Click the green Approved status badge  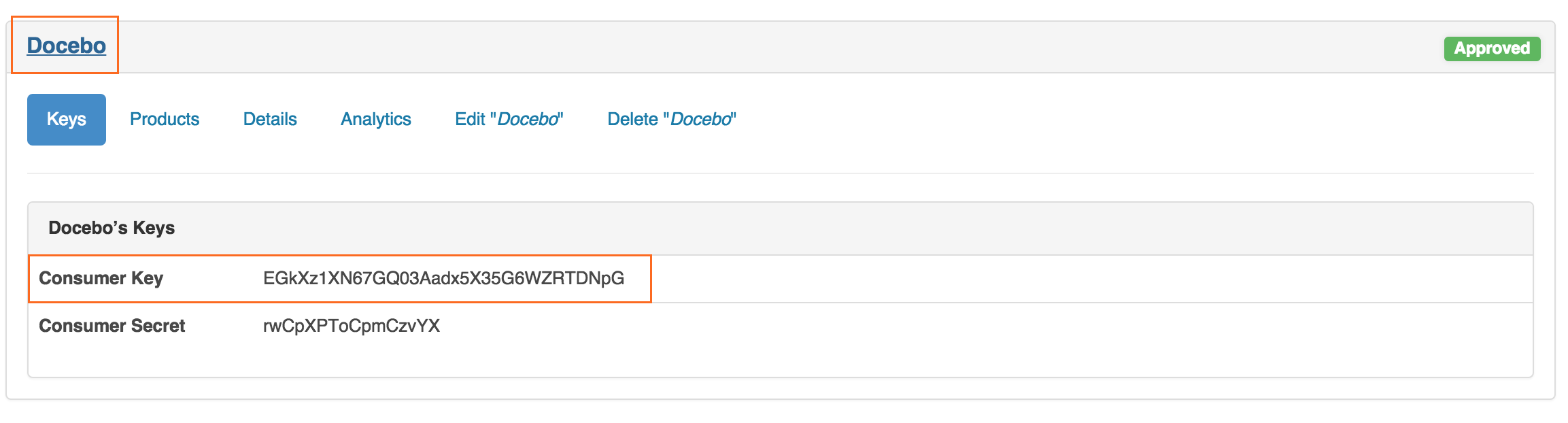(x=1492, y=48)
